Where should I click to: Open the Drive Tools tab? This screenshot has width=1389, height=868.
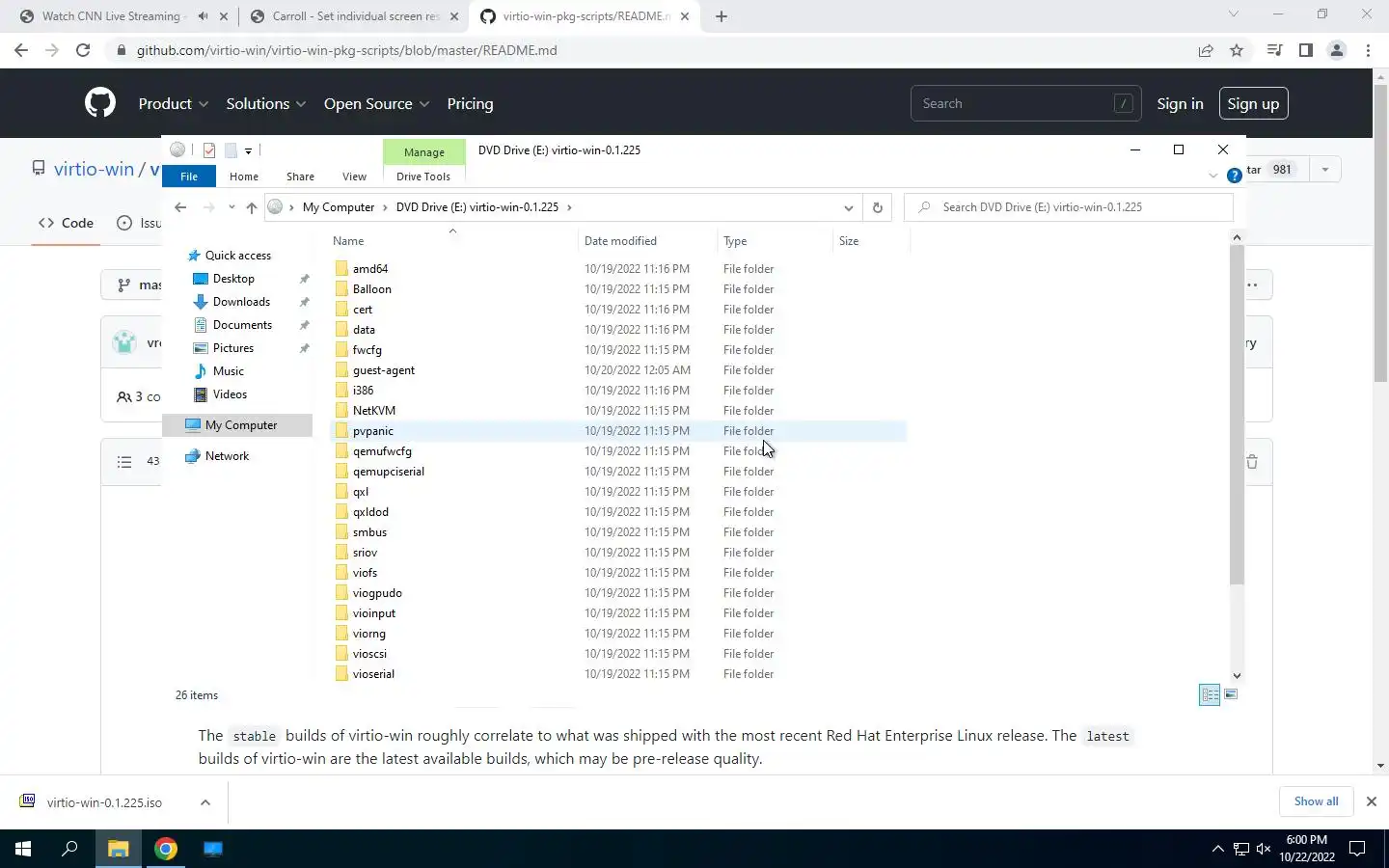(x=423, y=176)
